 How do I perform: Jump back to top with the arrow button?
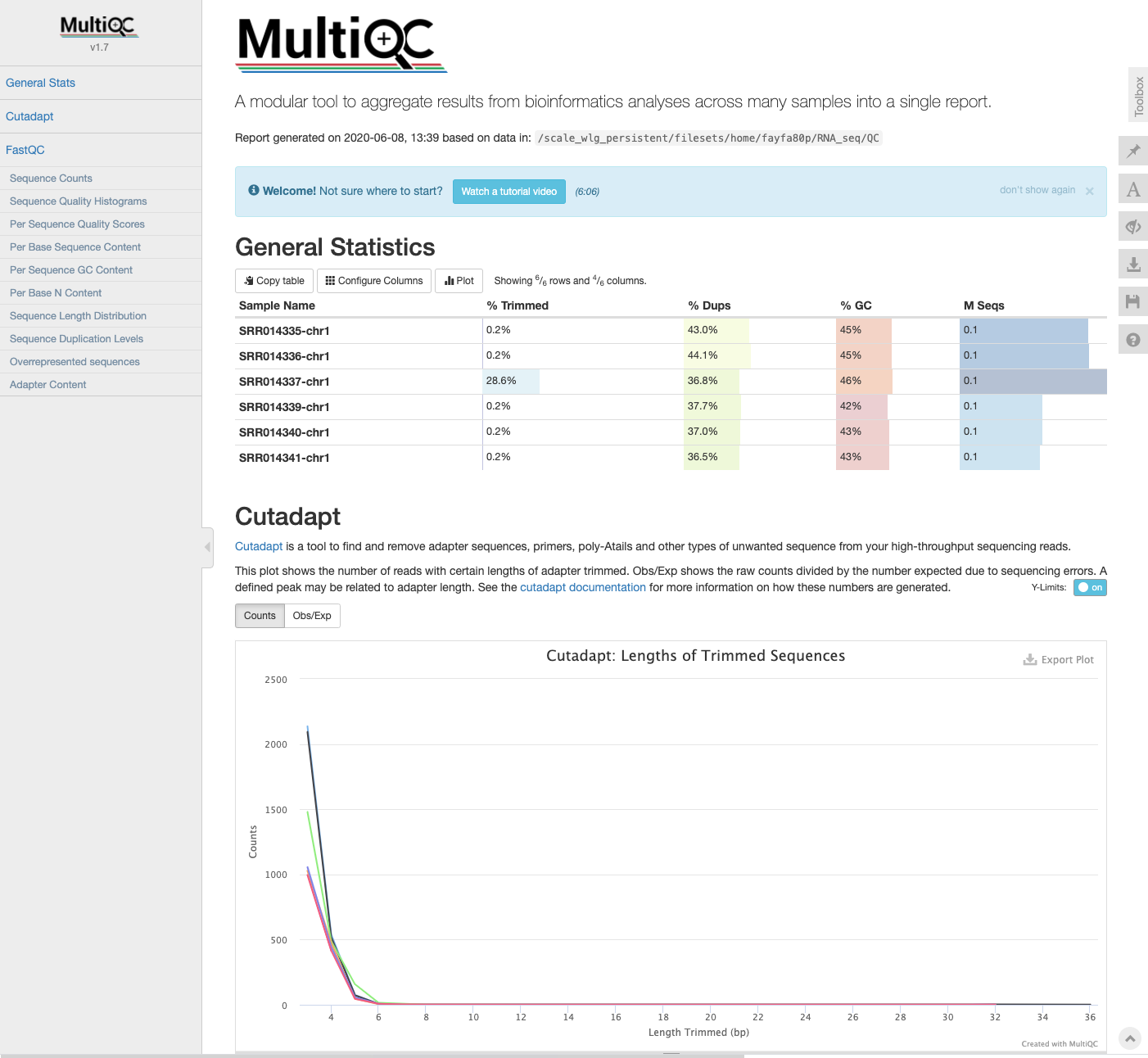(x=1129, y=1039)
